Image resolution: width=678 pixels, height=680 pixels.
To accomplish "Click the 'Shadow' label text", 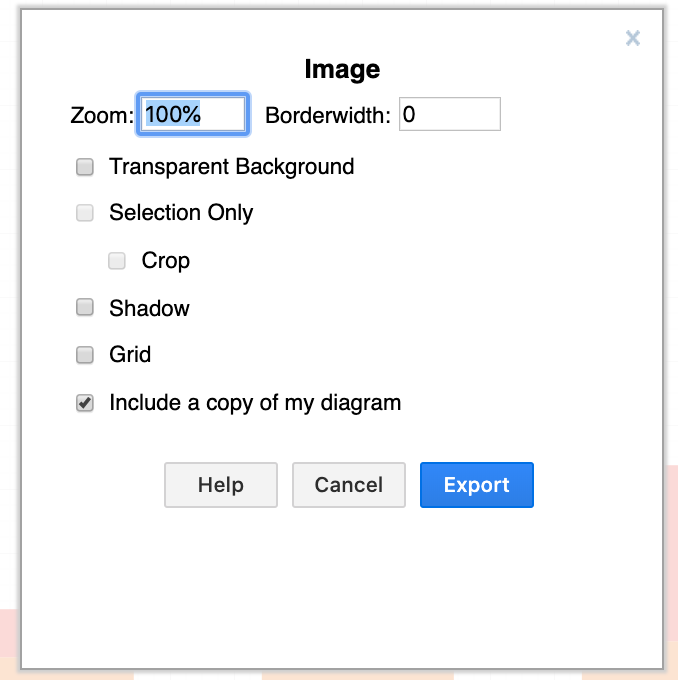I will point(149,308).
